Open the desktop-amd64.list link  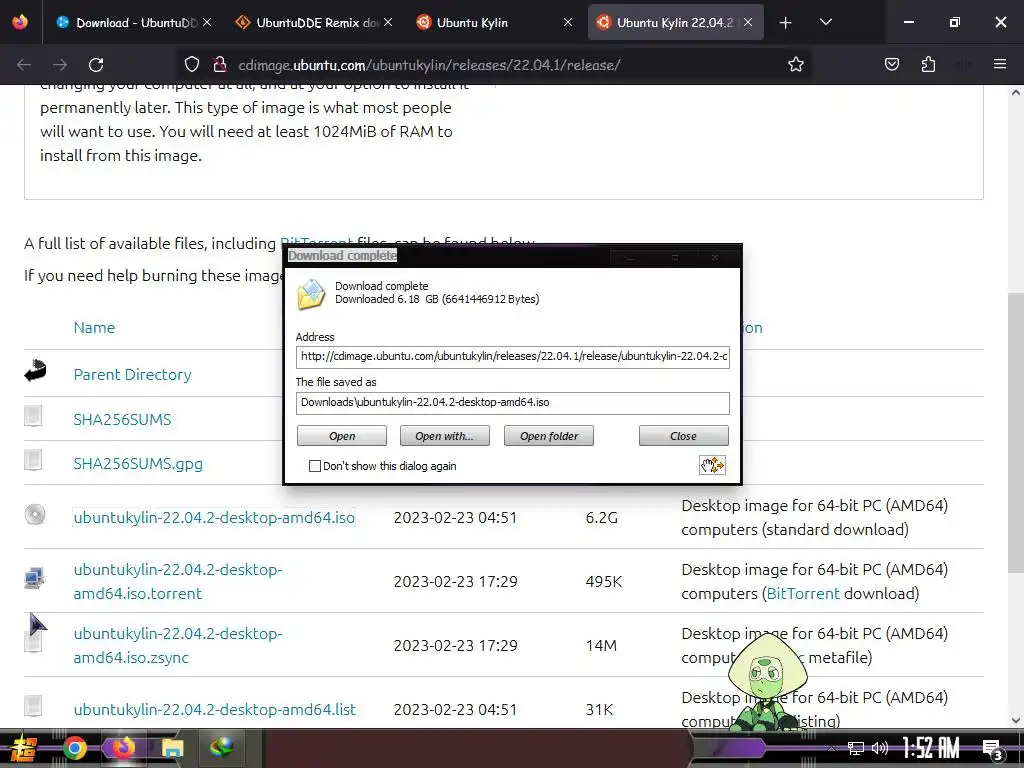(215, 709)
